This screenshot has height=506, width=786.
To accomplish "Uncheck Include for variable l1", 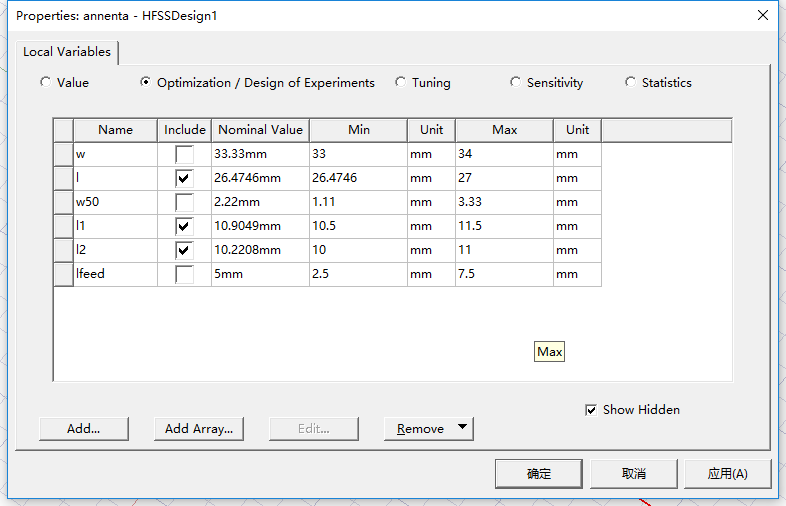I will tap(184, 226).
